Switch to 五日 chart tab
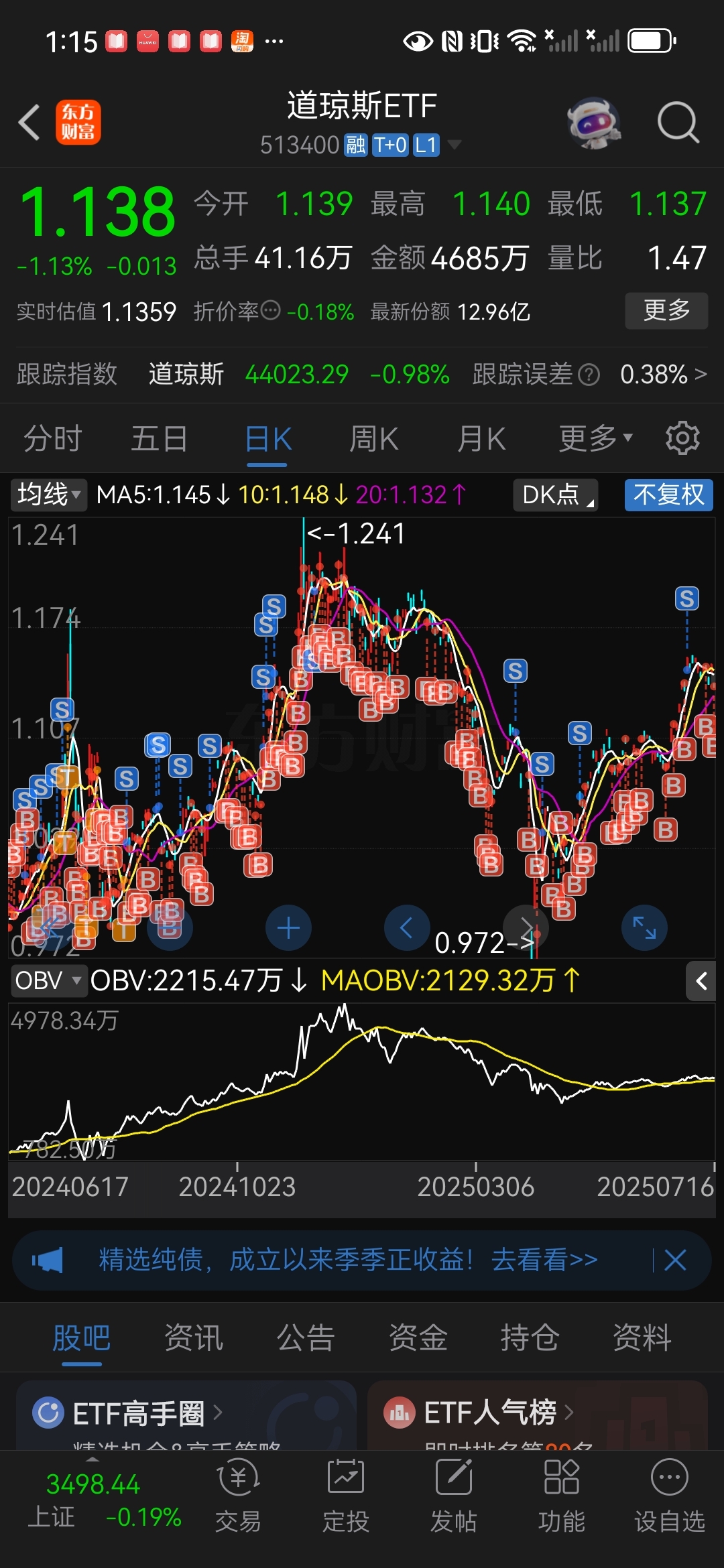Viewport: 724px width, 1568px height. click(160, 439)
